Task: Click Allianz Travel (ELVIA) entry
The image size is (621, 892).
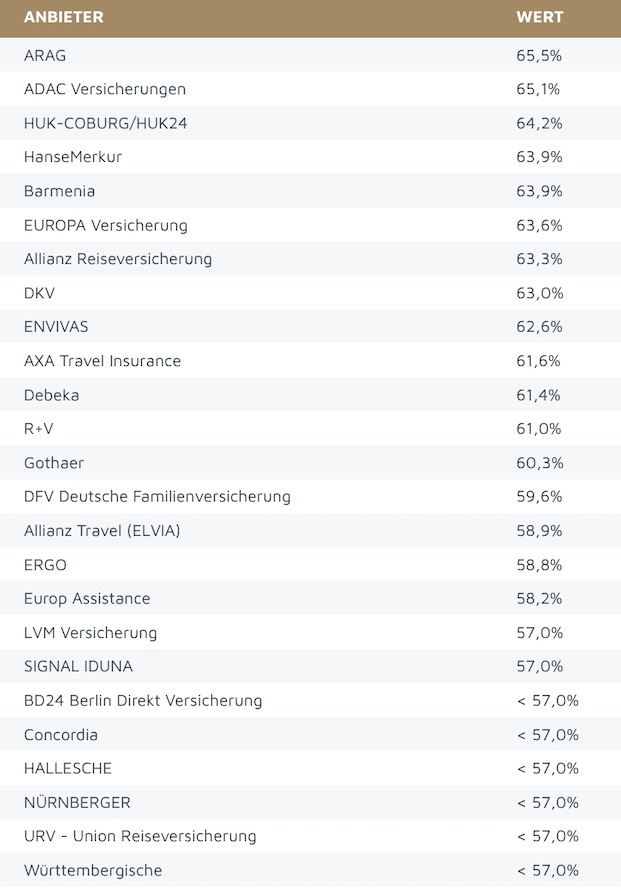Action: pos(102,531)
